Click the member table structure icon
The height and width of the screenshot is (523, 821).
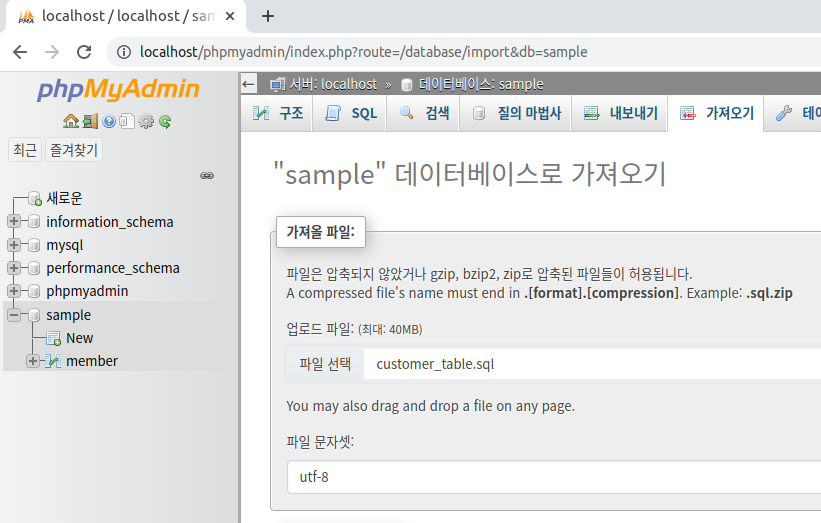[53, 361]
